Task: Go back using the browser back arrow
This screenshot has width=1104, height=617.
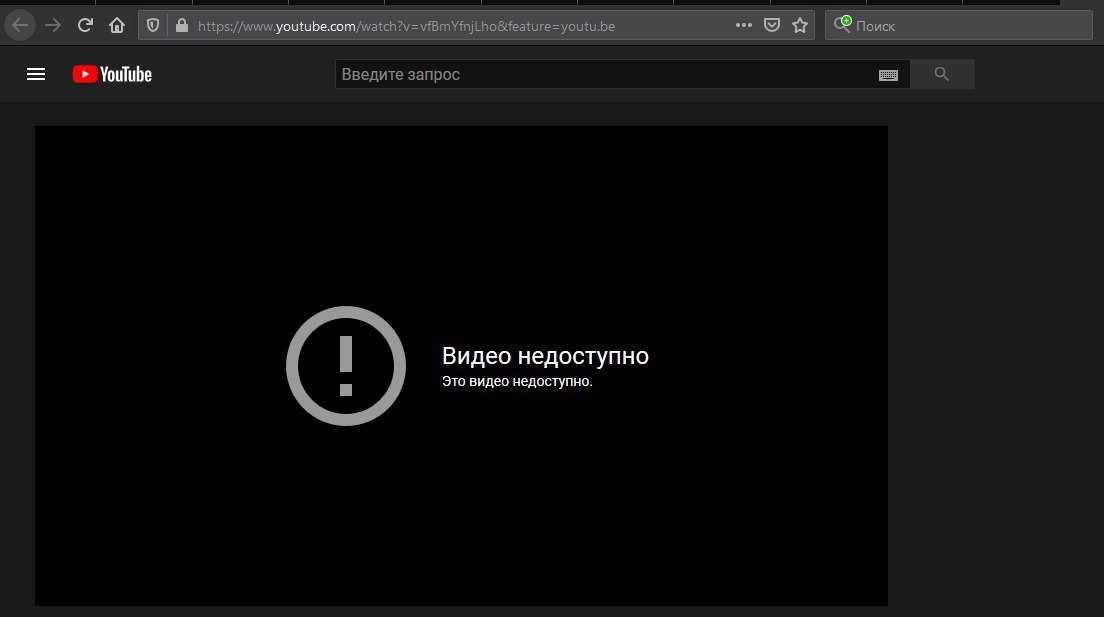Action: click(20, 26)
